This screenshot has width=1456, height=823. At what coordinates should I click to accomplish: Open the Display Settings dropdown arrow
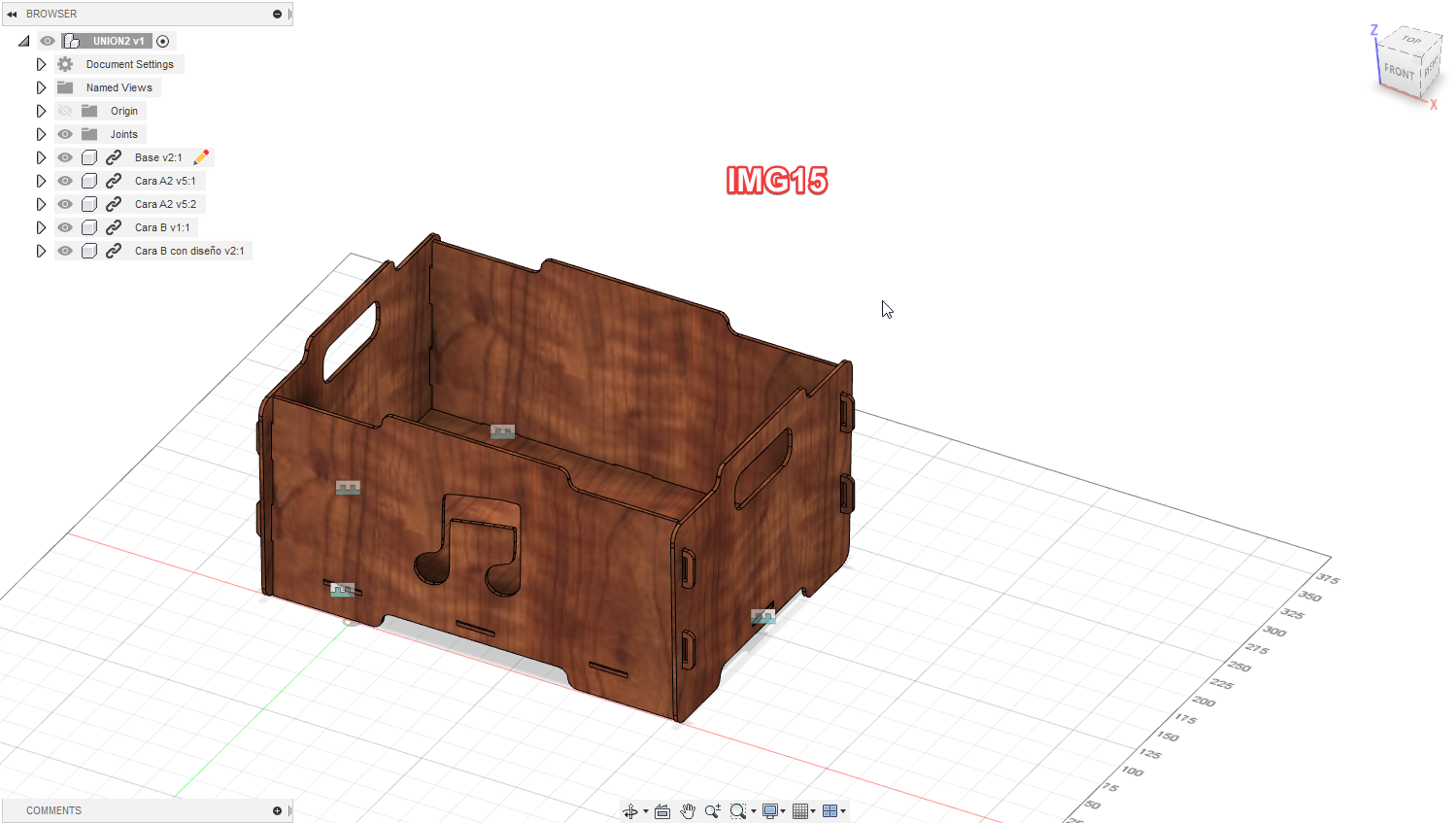[x=783, y=811]
